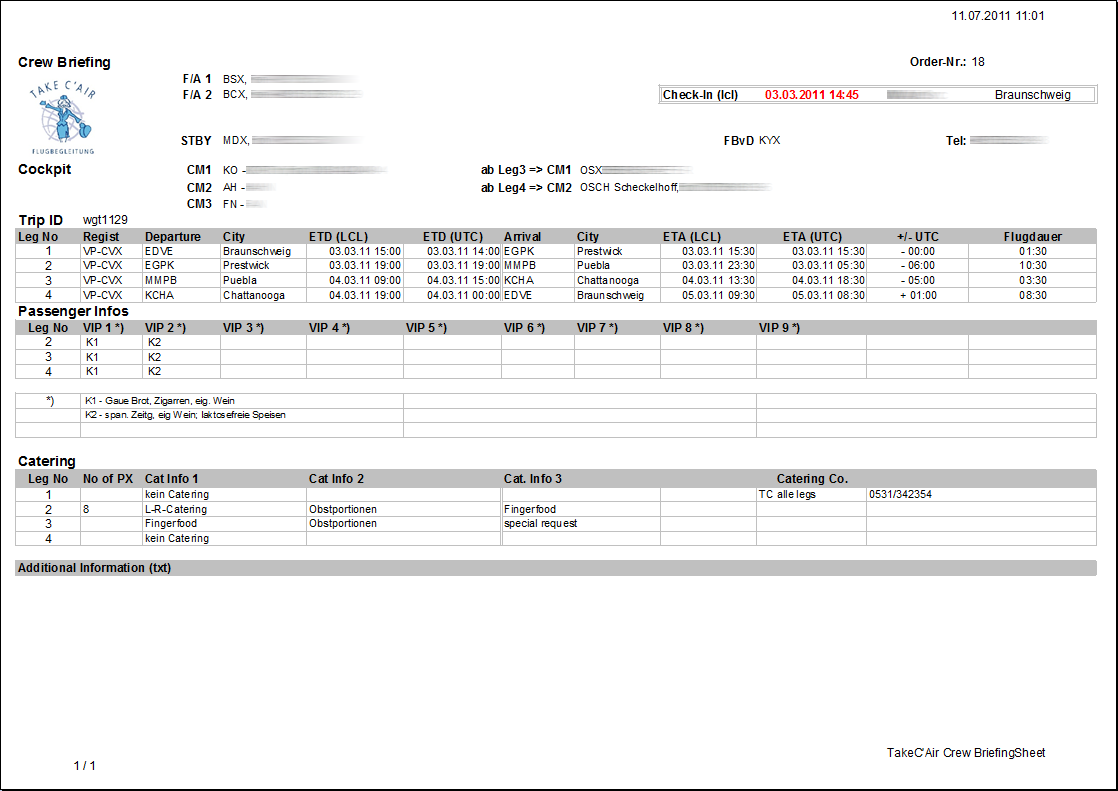The width and height of the screenshot is (1118, 791).
Task: Select the K1 legend note about Gaue Brot
Action: tap(160, 401)
